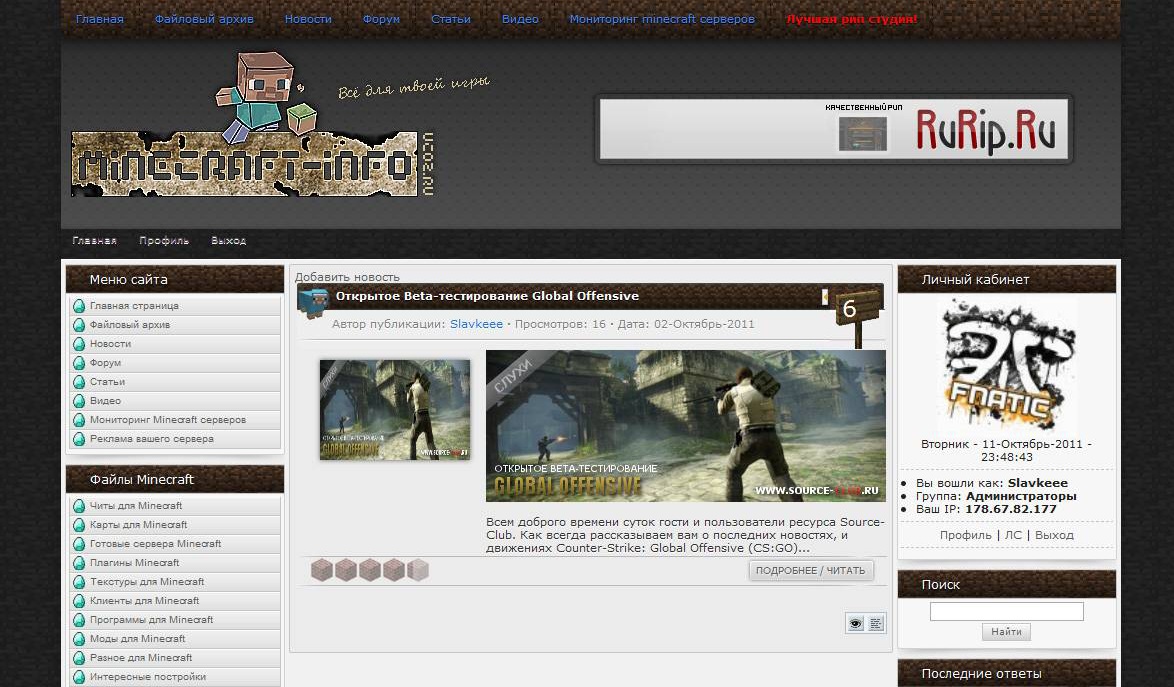Open Главная страница in Меню сайта
Image resolution: width=1174 pixels, height=687 pixels.
[134, 305]
